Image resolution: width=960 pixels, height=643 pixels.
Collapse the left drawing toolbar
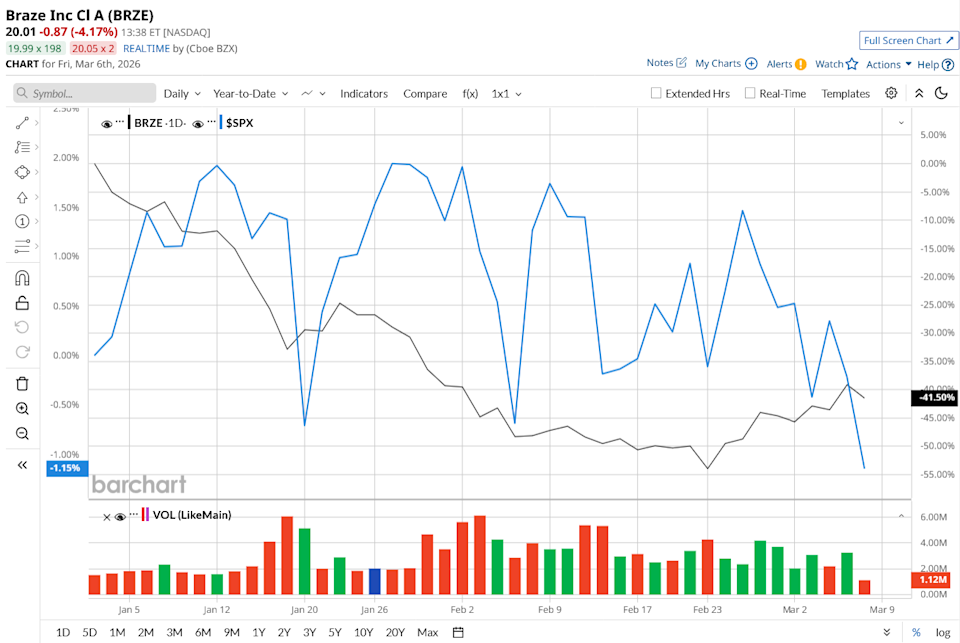(x=22, y=465)
